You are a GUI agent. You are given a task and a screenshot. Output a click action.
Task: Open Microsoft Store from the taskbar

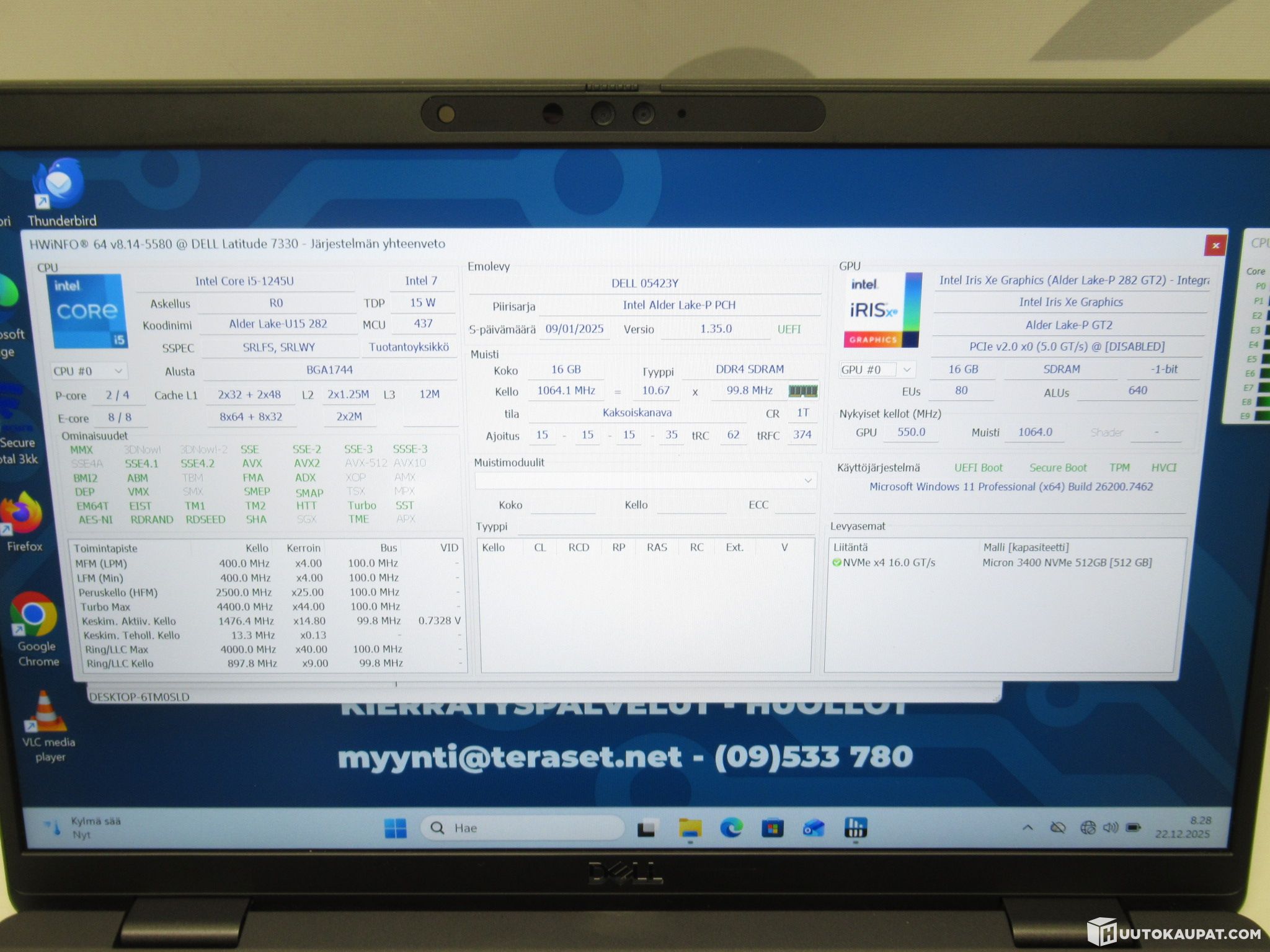click(x=772, y=828)
